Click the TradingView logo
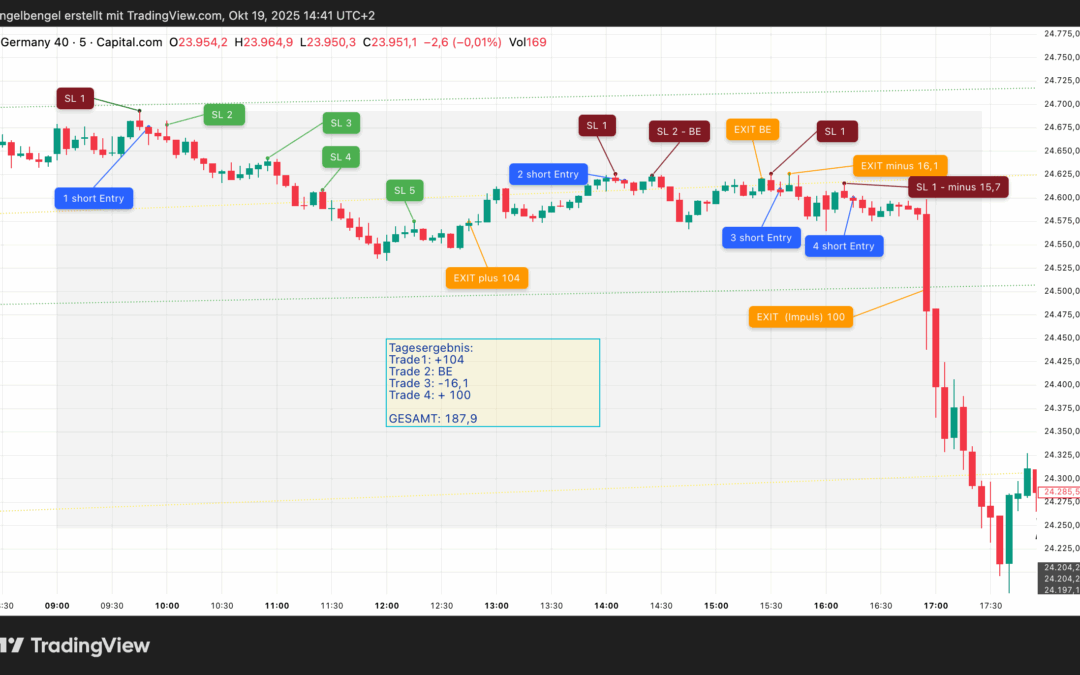Image resolution: width=1080 pixels, height=675 pixels. click(x=75, y=646)
